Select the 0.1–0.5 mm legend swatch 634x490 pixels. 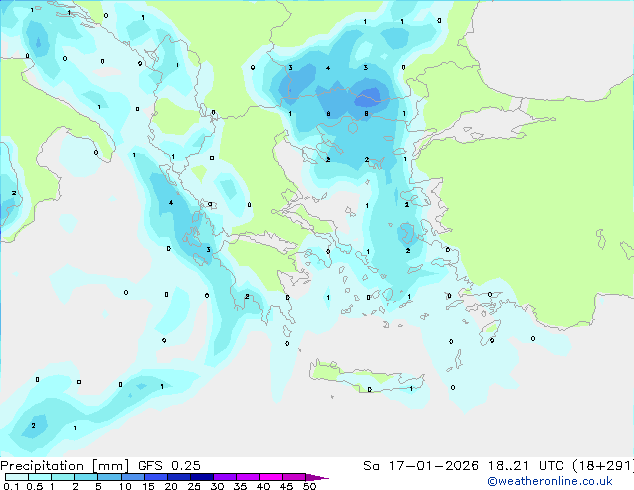tap(17, 477)
